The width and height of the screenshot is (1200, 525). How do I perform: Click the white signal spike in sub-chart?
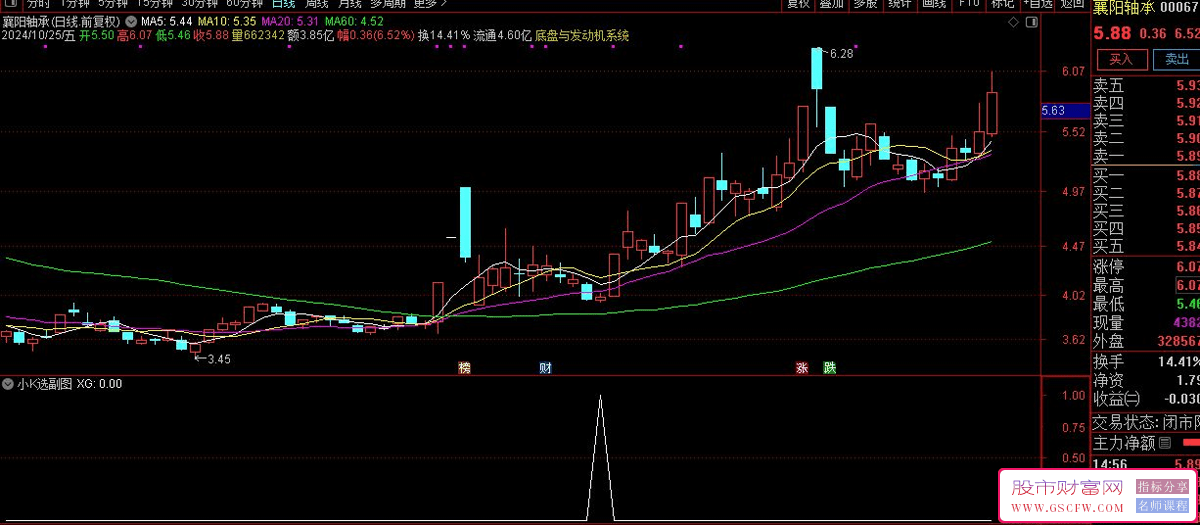click(x=600, y=458)
